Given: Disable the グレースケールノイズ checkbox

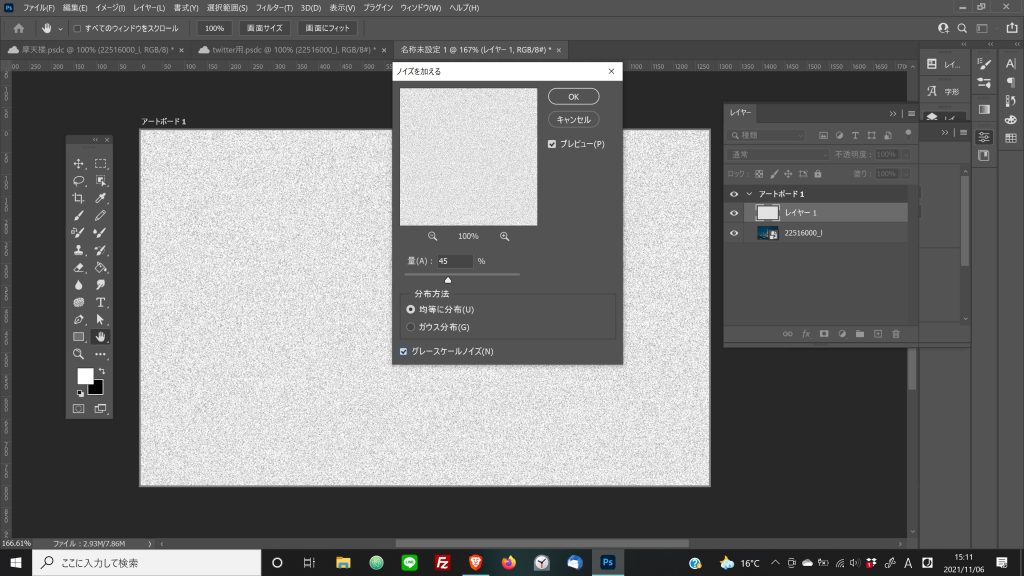Looking at the screenshot, I should pos(404,351).
